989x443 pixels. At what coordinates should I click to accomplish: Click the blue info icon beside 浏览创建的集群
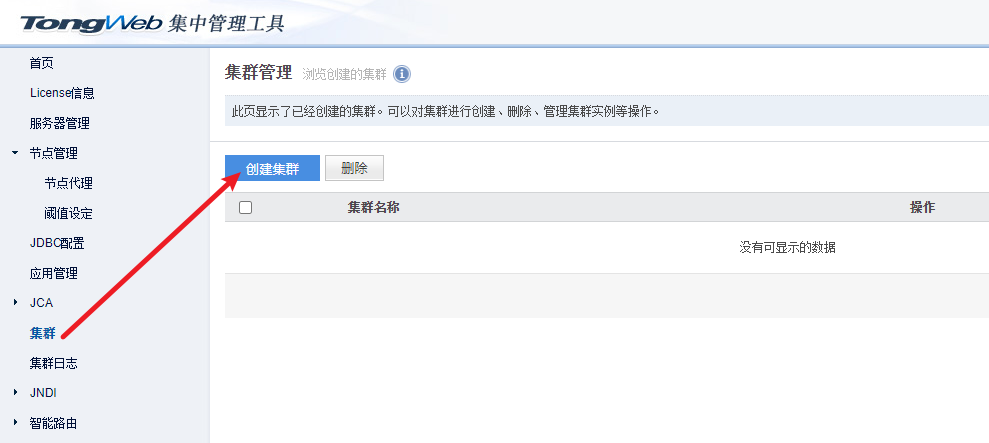(x=402, y=74)
